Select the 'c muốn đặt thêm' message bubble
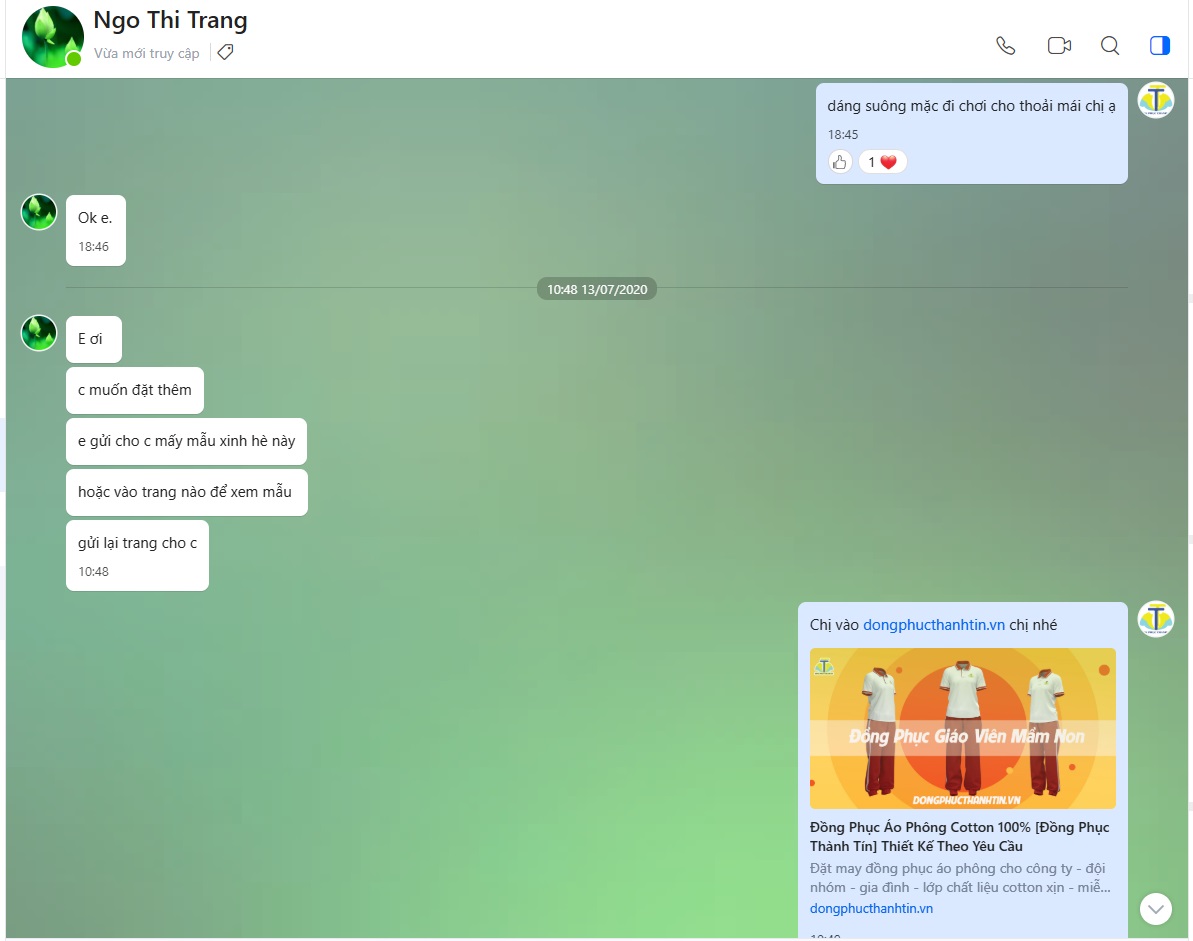 pos(135,390)
